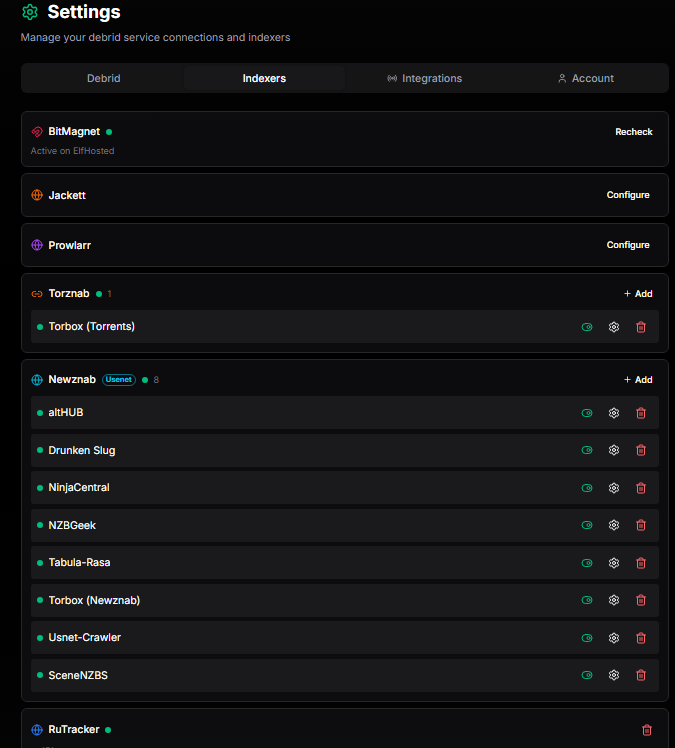The width and height of the screenshot is (675, 748).
Task: Switch off the Torbox (Torrents) toggle
Action: [x=587, y=327]
